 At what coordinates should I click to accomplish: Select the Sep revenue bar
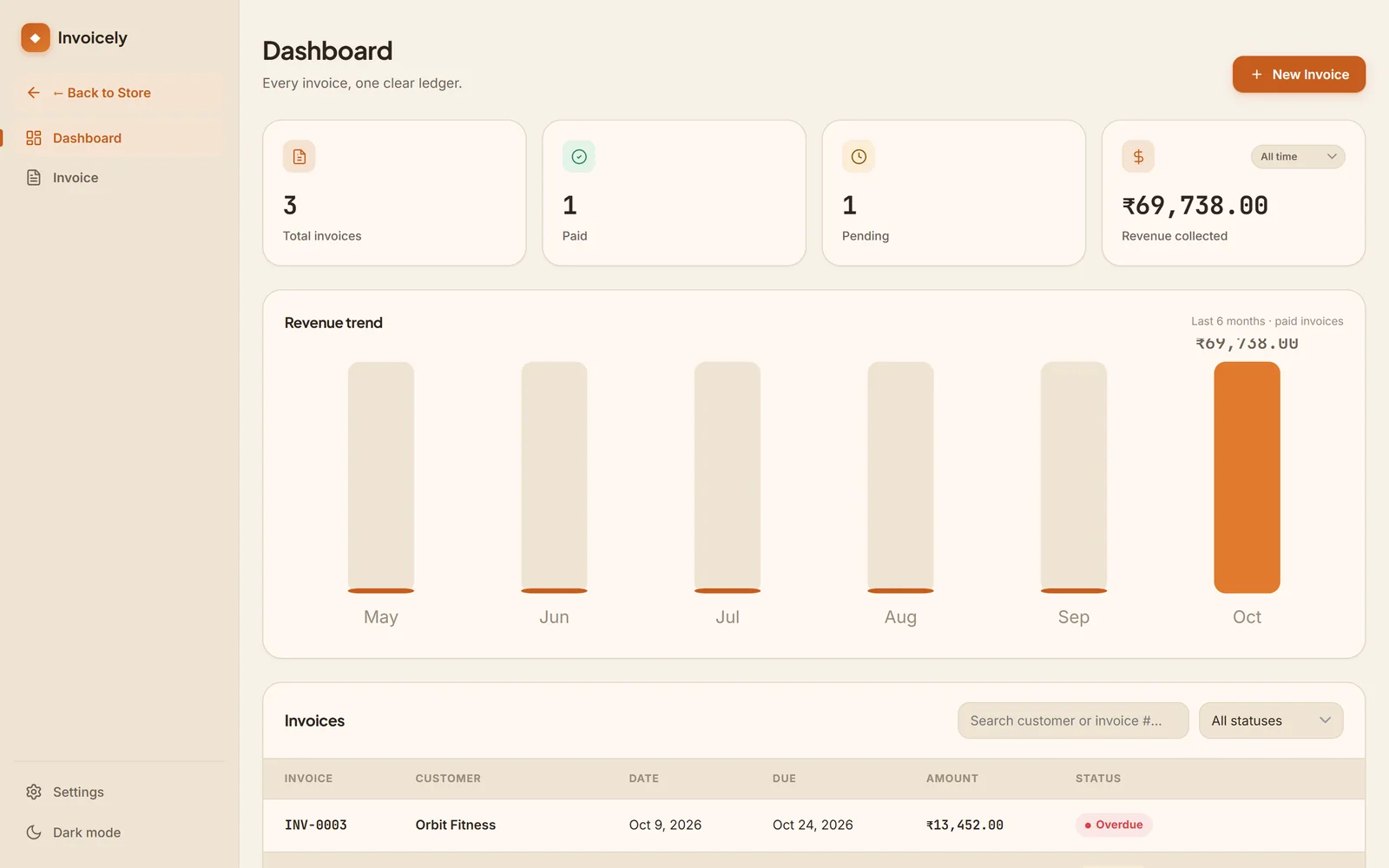1074,477
